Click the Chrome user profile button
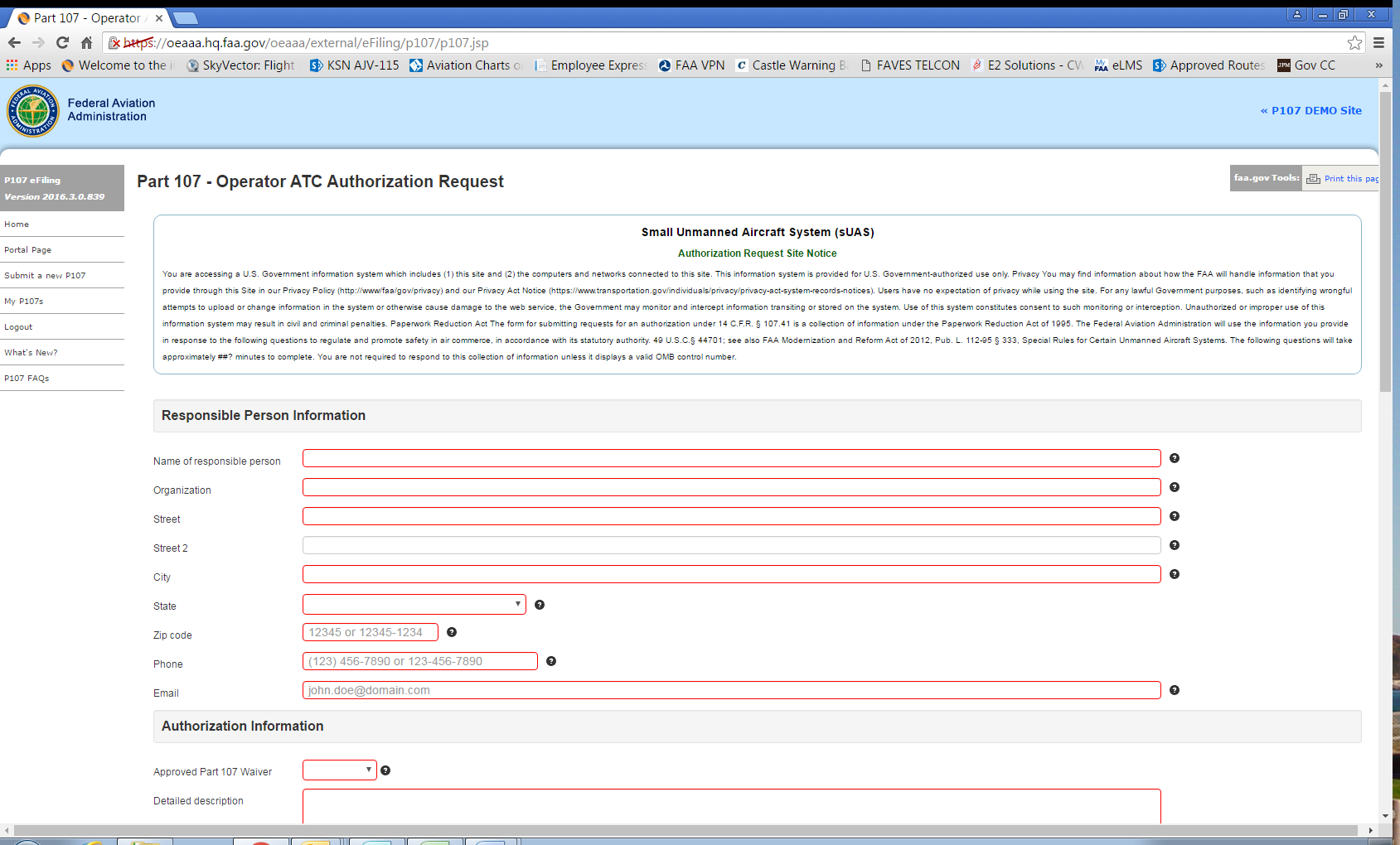This screenshot has height=845, width=1400. point(1297,14)
